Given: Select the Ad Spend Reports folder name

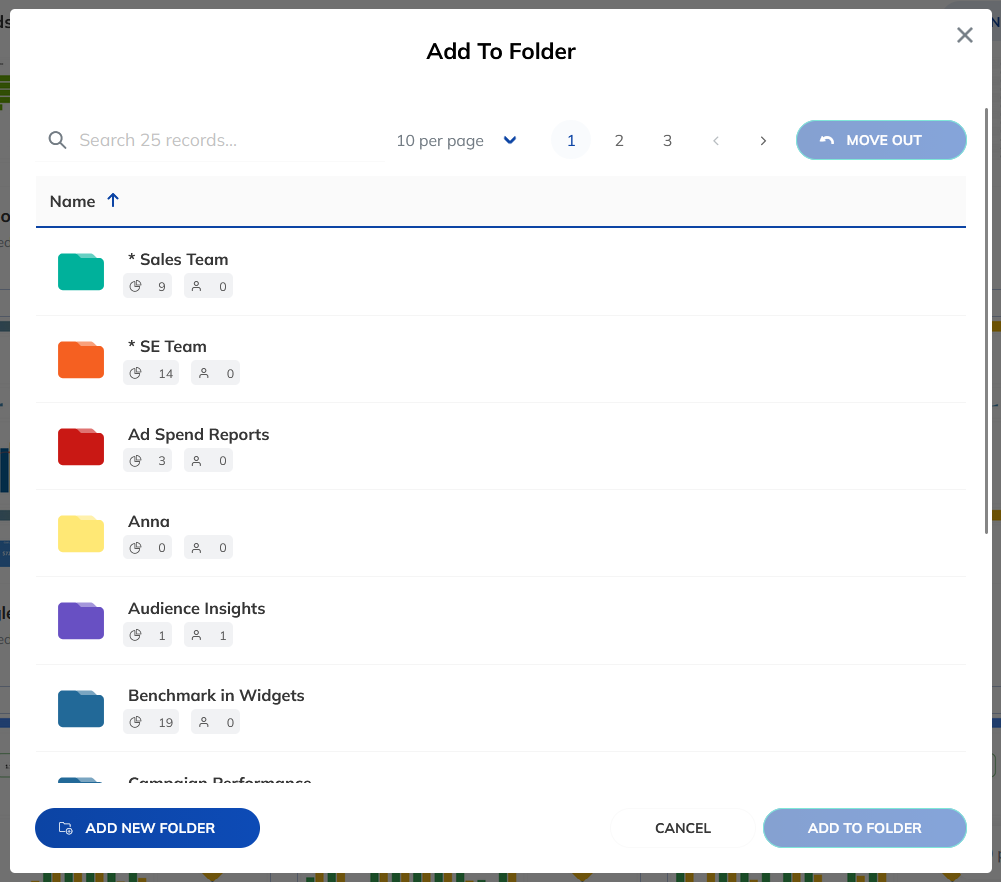Looking at the screenshot, I should click(x=199, y=434).
